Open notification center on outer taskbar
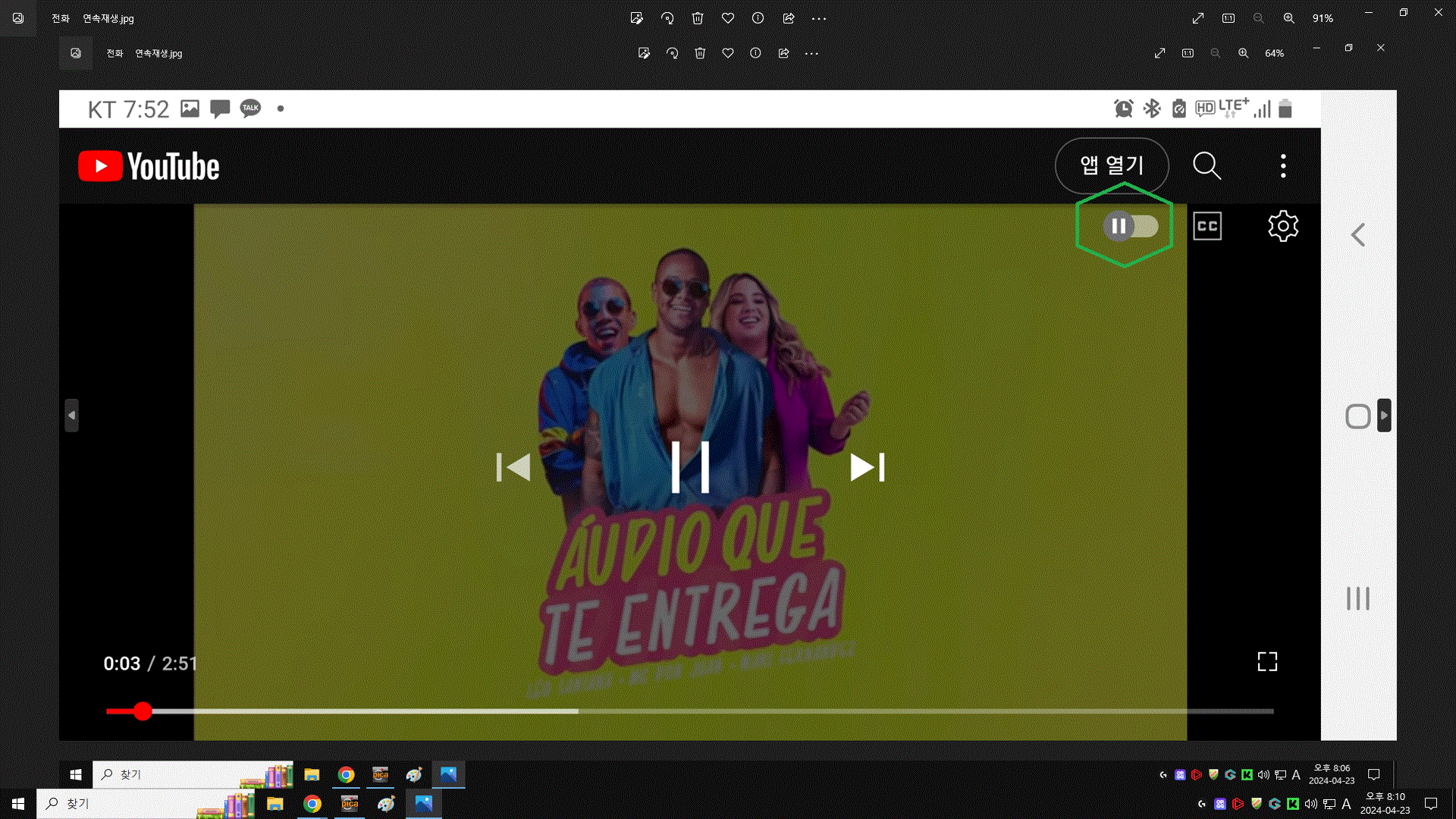 click(1431, 804)
